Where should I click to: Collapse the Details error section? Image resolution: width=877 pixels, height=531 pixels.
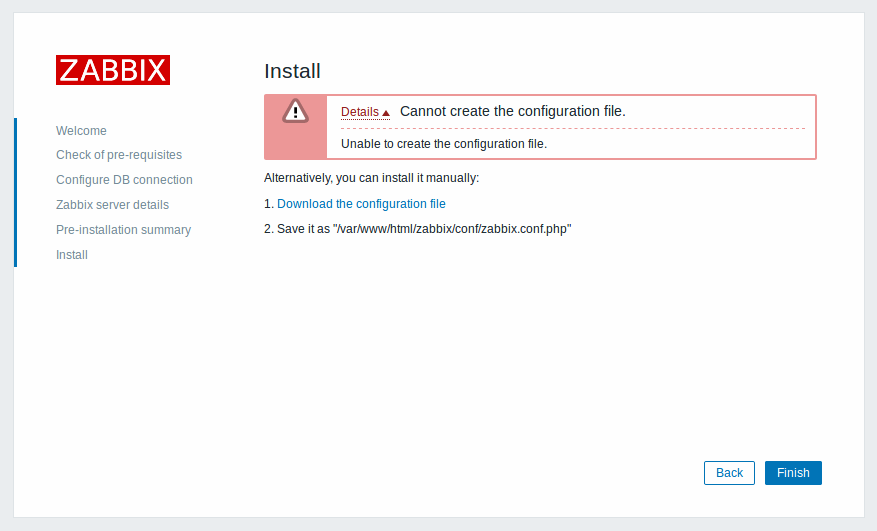[365, 112]
